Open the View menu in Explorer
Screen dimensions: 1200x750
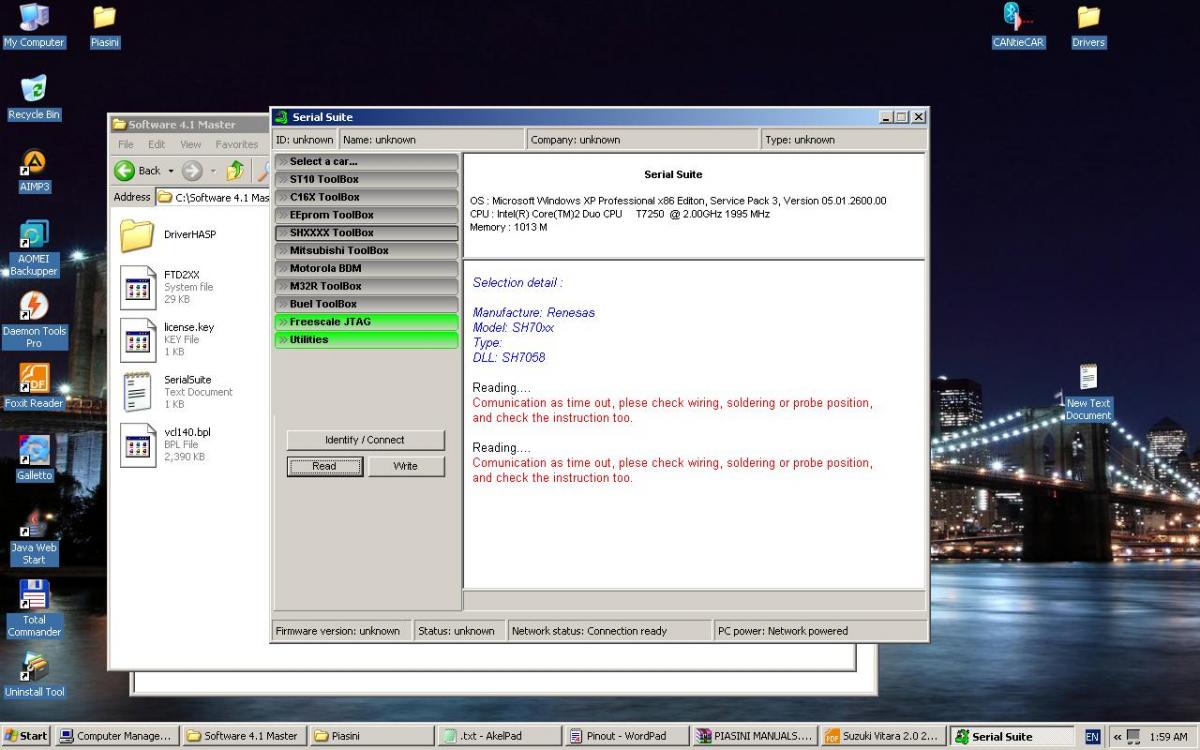(x=190, y=145)
